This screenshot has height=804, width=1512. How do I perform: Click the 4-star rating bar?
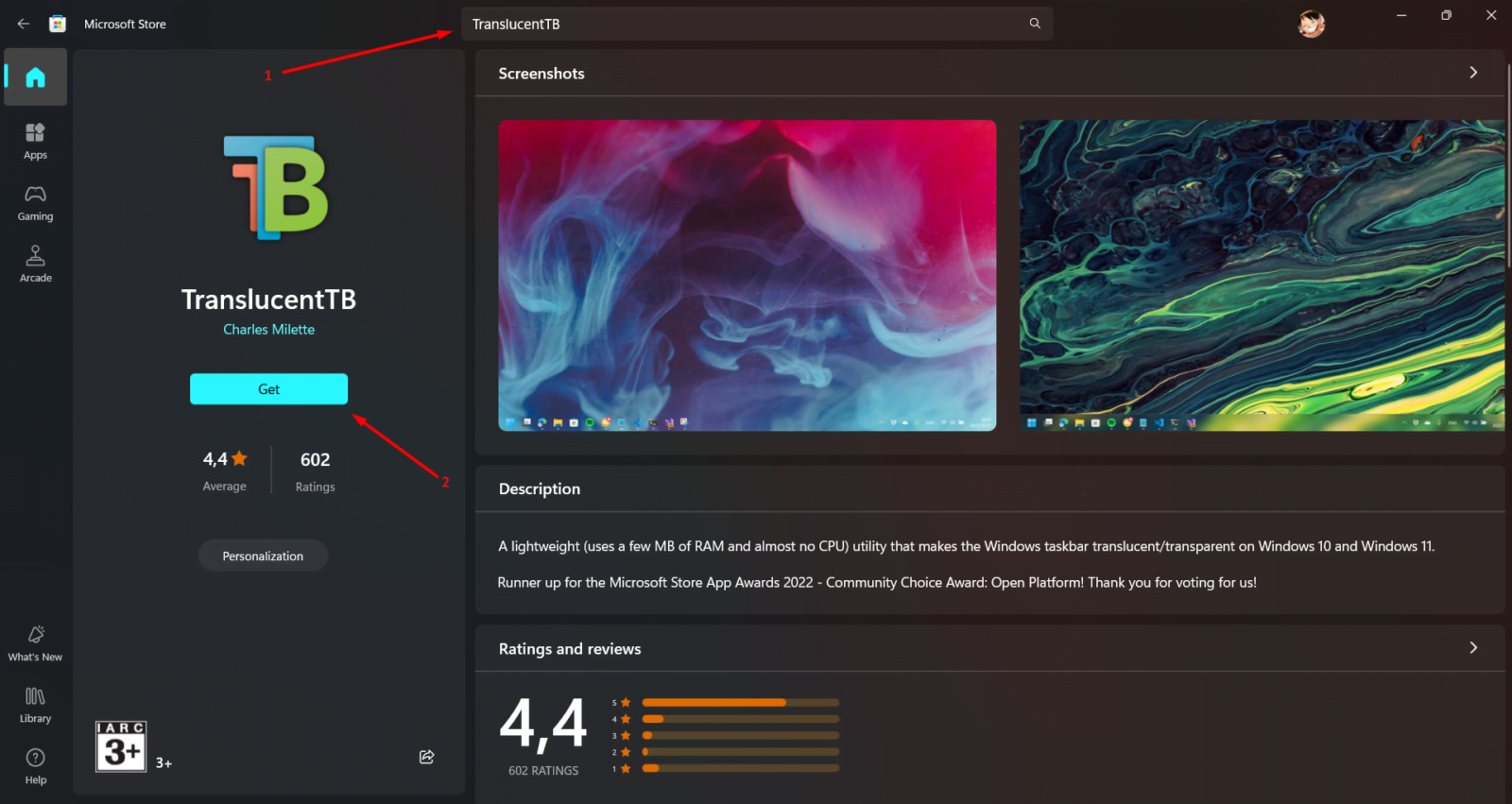pos(740,719)
